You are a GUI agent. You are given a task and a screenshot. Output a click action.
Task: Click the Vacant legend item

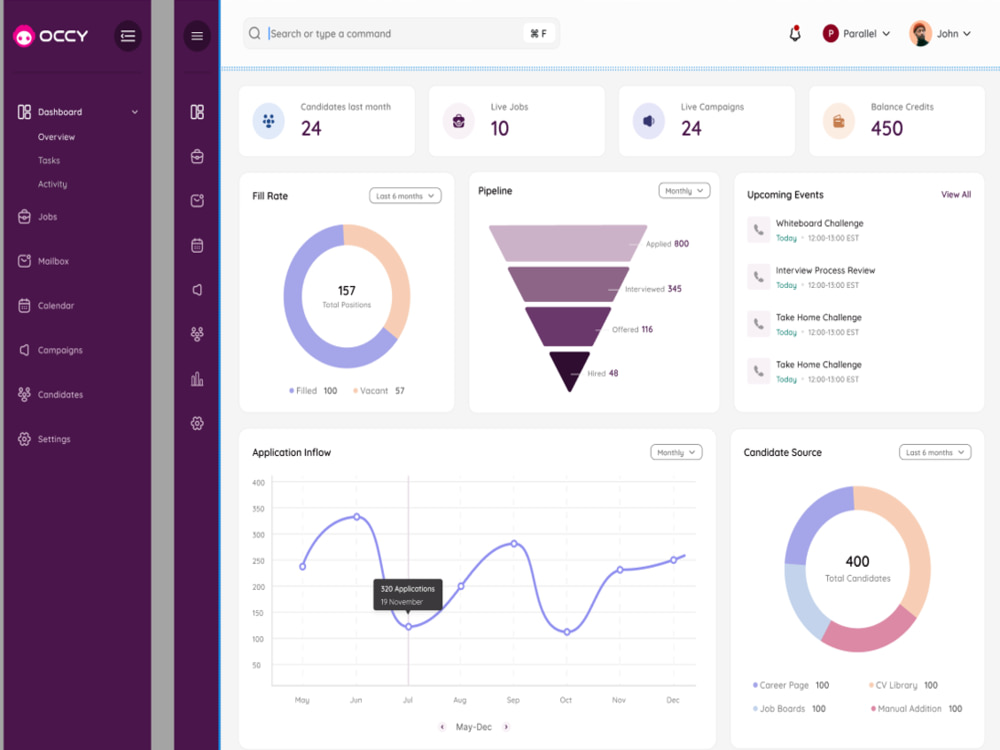pos(379,391)
